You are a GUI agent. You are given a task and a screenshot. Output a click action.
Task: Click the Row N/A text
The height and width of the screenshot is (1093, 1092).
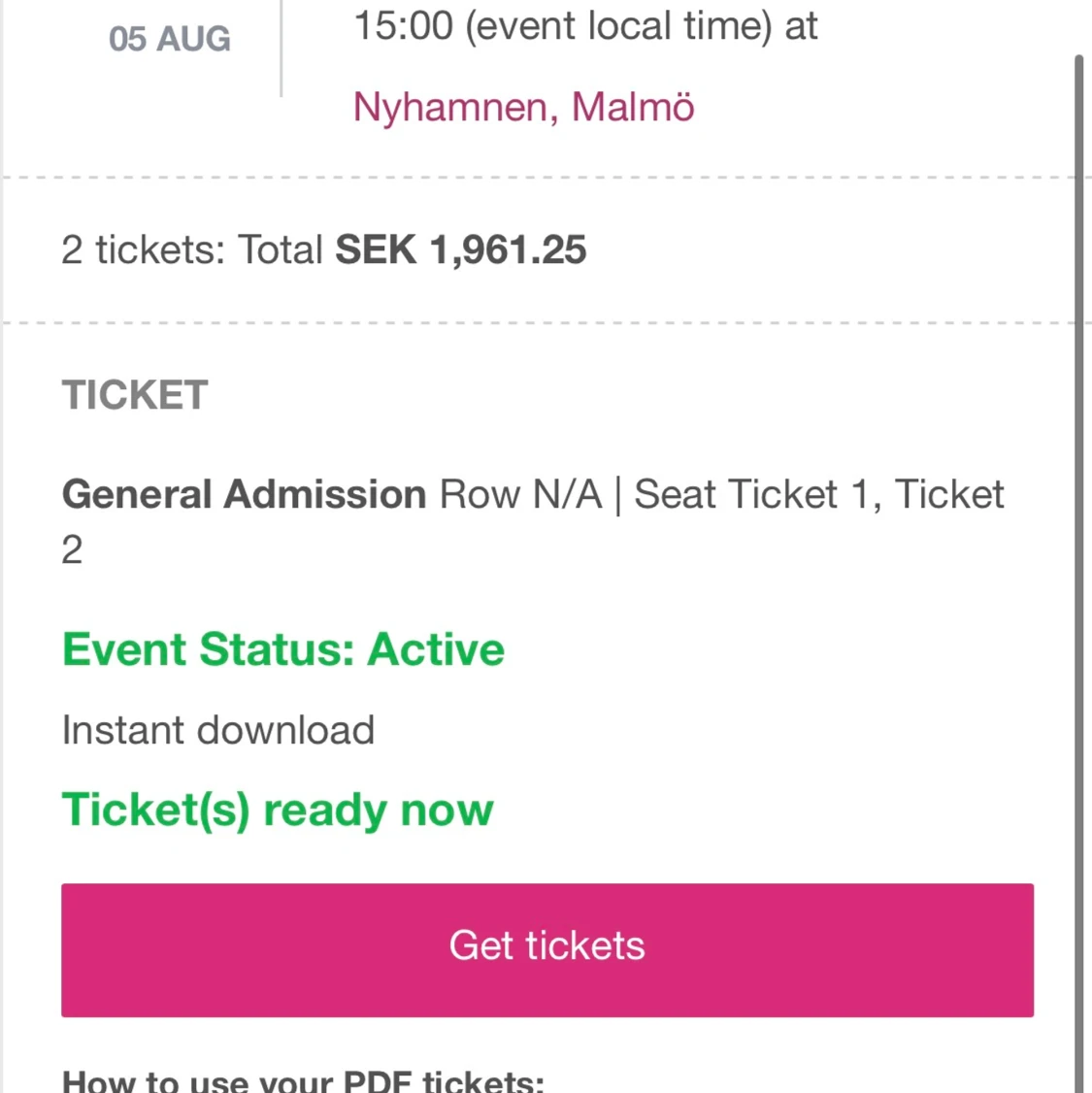tap(520, 494)
